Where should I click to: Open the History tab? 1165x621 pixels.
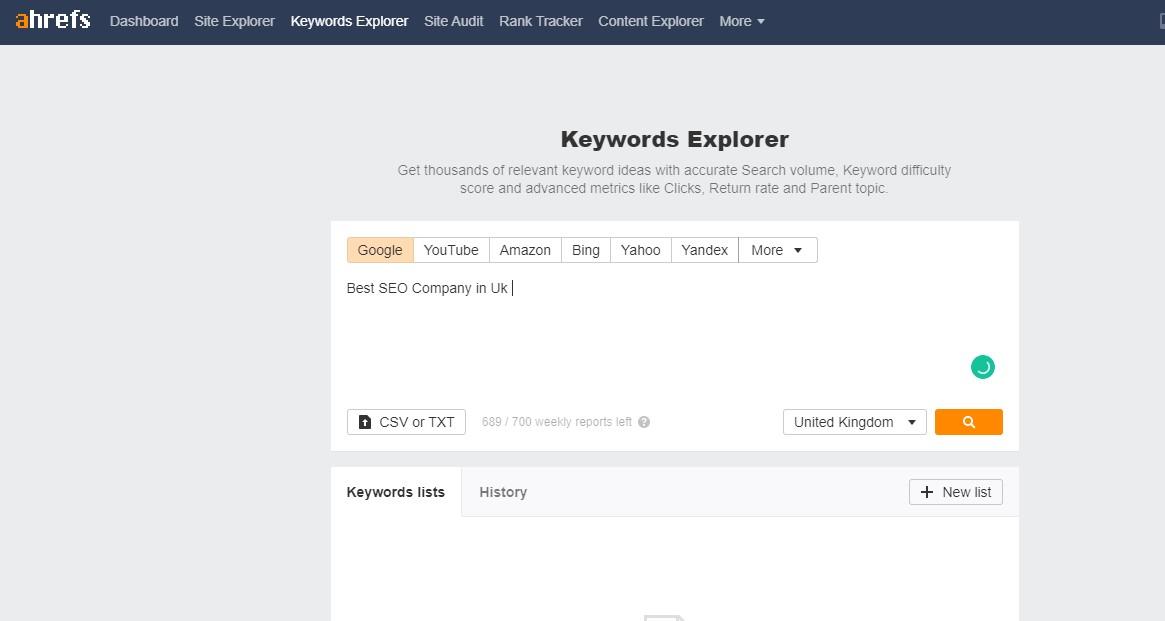[x=503, y=492]
